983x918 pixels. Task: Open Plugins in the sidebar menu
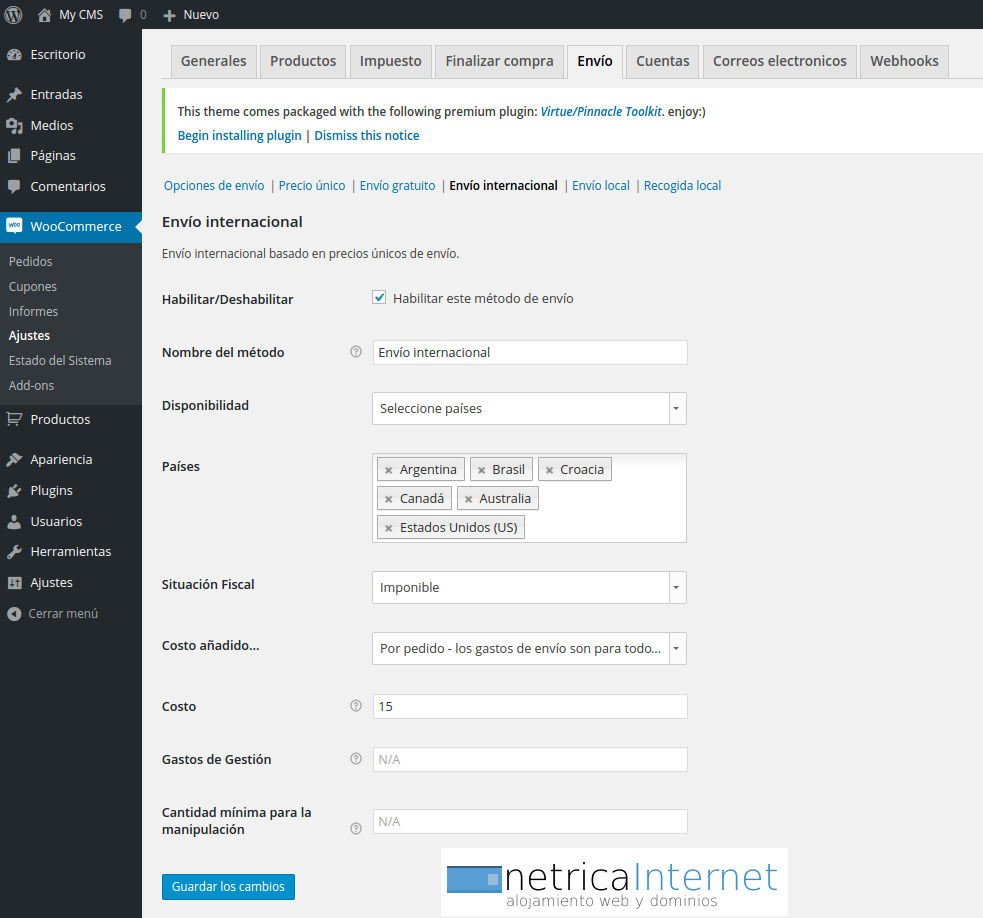(x=51, y=491)
